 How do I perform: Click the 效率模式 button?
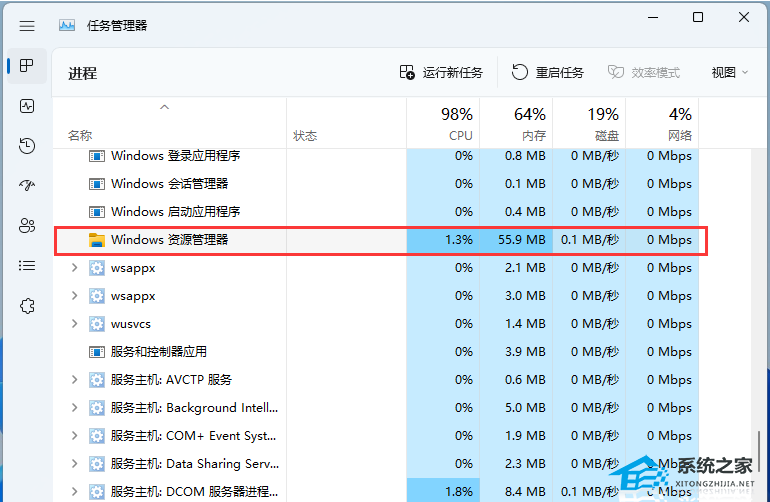[644, 73]
